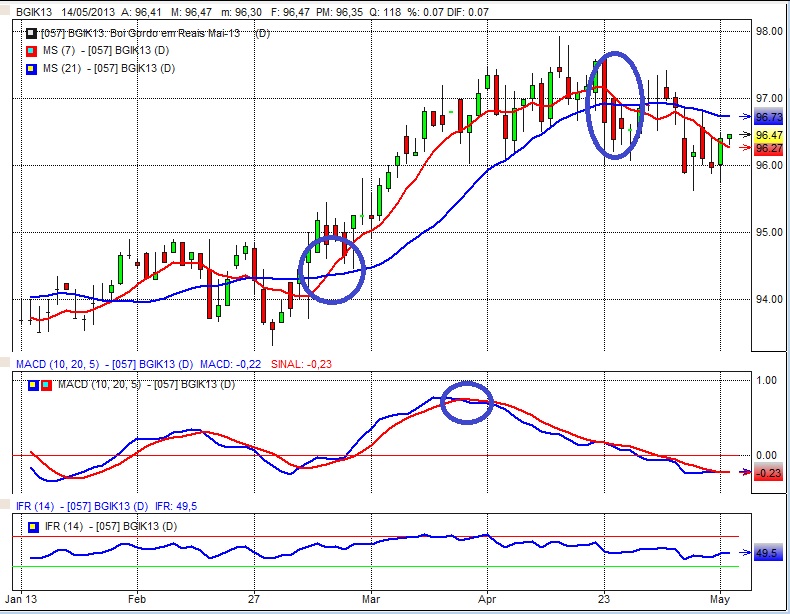The width and height of the screenshot is (790, 614).
Task: Click the blue 49.5 IFR value tag
Action: [767, 552]
